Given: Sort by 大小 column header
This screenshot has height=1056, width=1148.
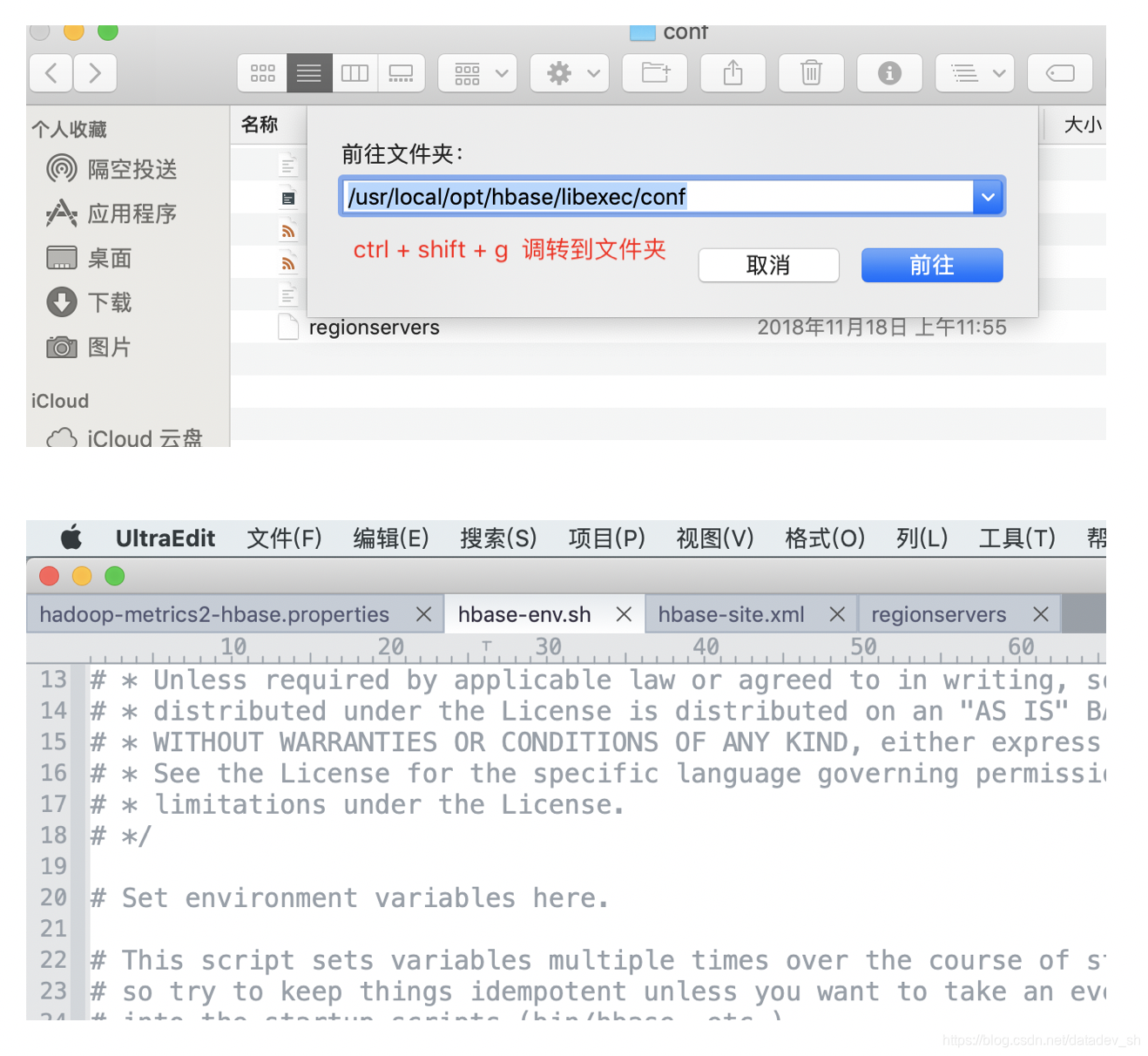Looking at the screenshot, I should click(1083, 125).
